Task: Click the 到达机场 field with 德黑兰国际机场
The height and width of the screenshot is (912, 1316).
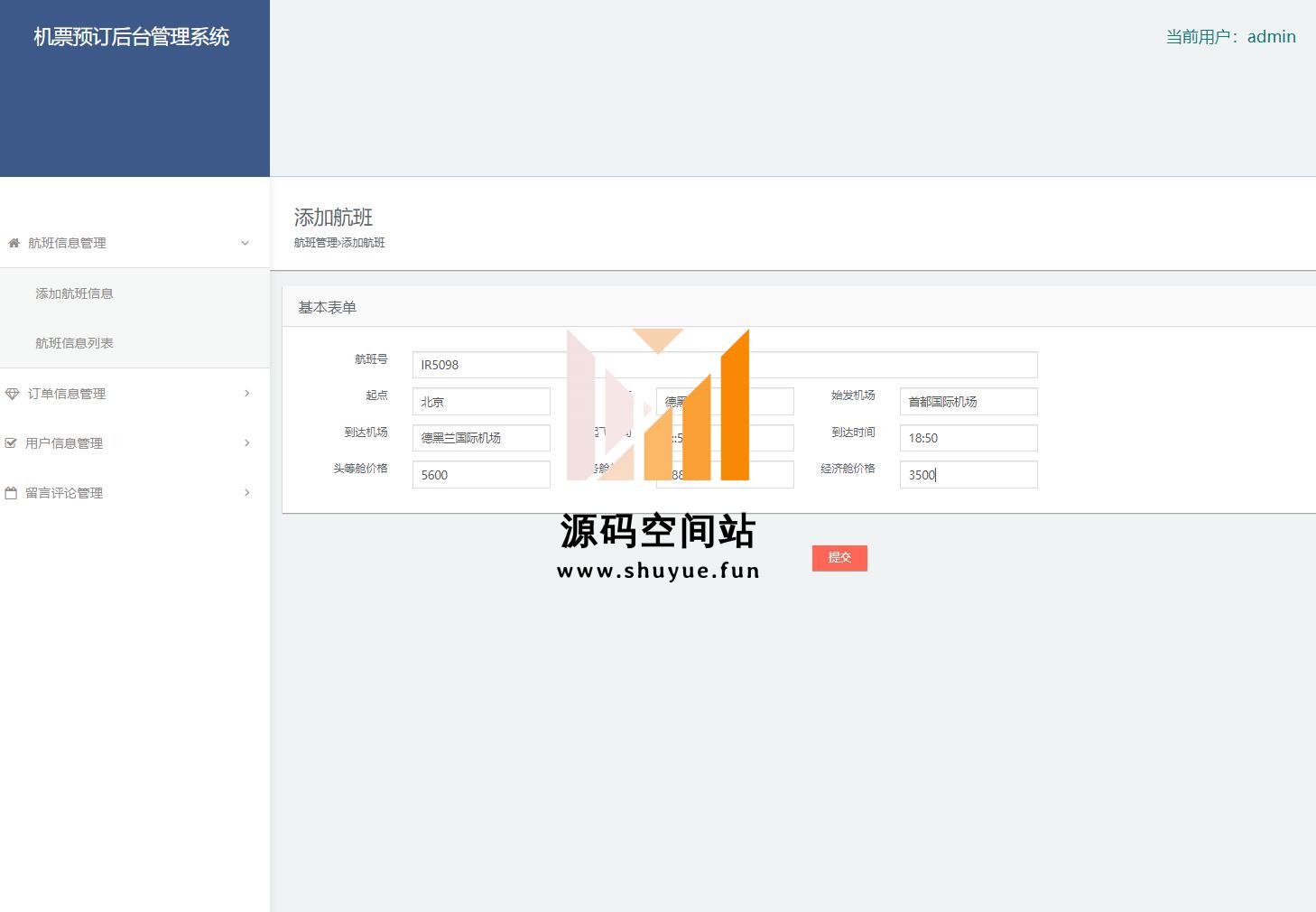Action: (481, 438)
